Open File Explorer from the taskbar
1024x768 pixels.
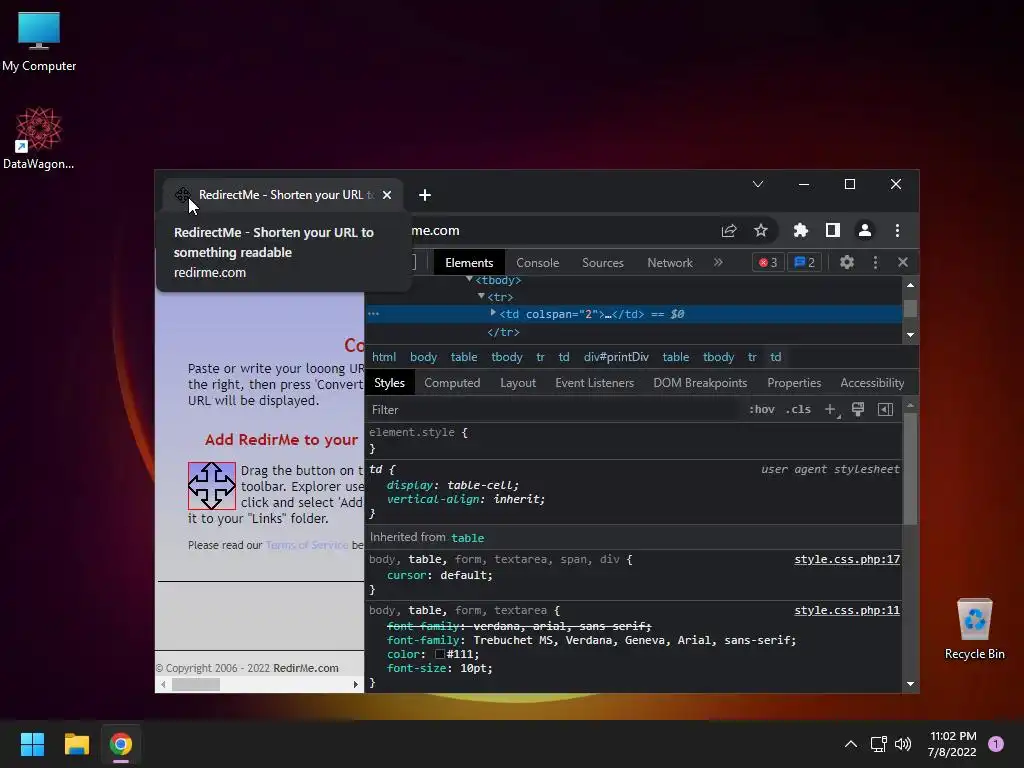pyautogui.click(x=76, y=744)
